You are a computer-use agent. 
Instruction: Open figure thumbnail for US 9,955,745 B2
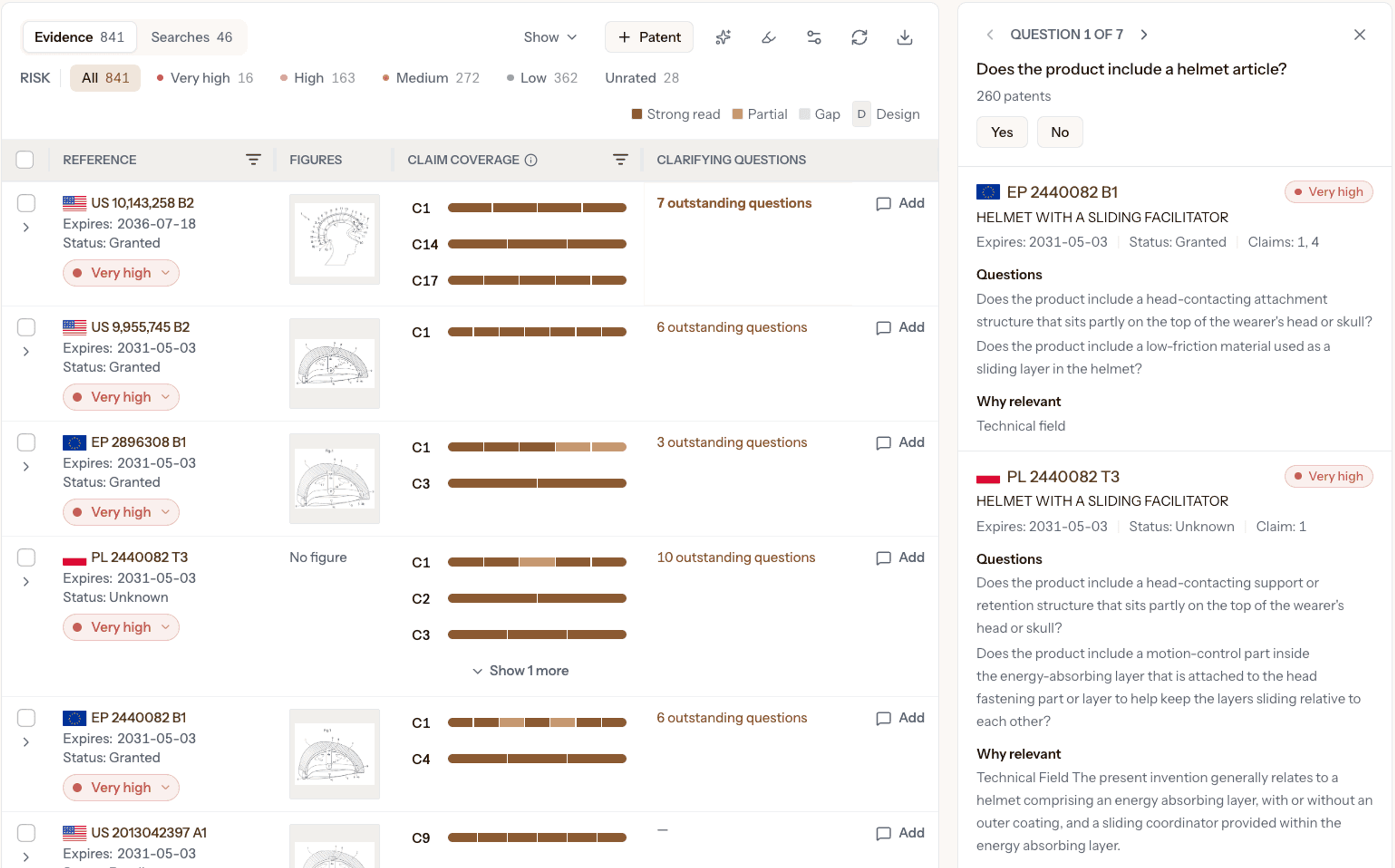point(335,364)
